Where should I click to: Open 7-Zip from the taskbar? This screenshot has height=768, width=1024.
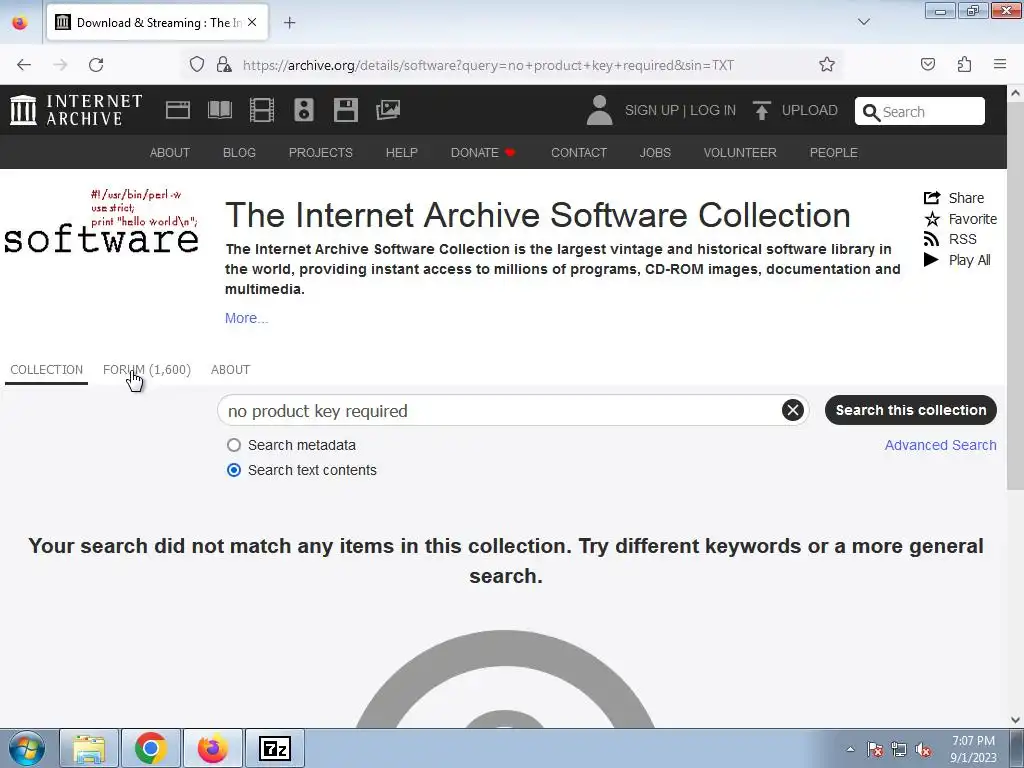[275, 748]
